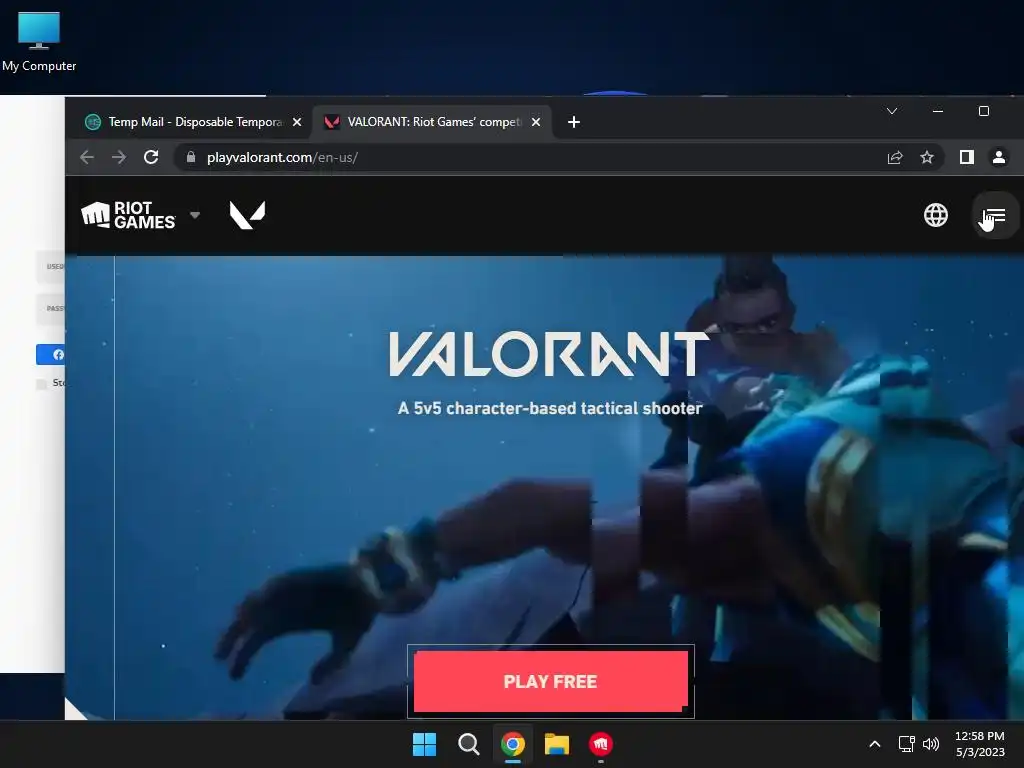Show hidden system tray icons

[875, 744]
